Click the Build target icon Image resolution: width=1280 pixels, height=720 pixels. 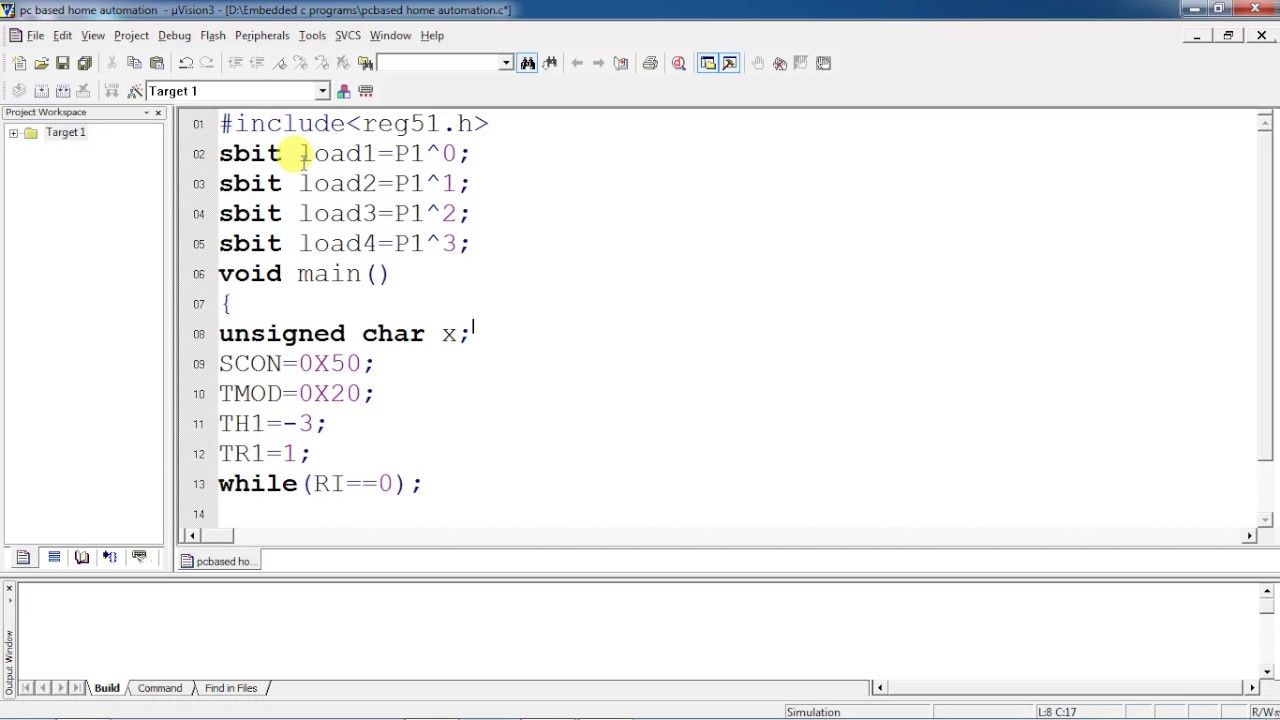click(x=41, y=91)
